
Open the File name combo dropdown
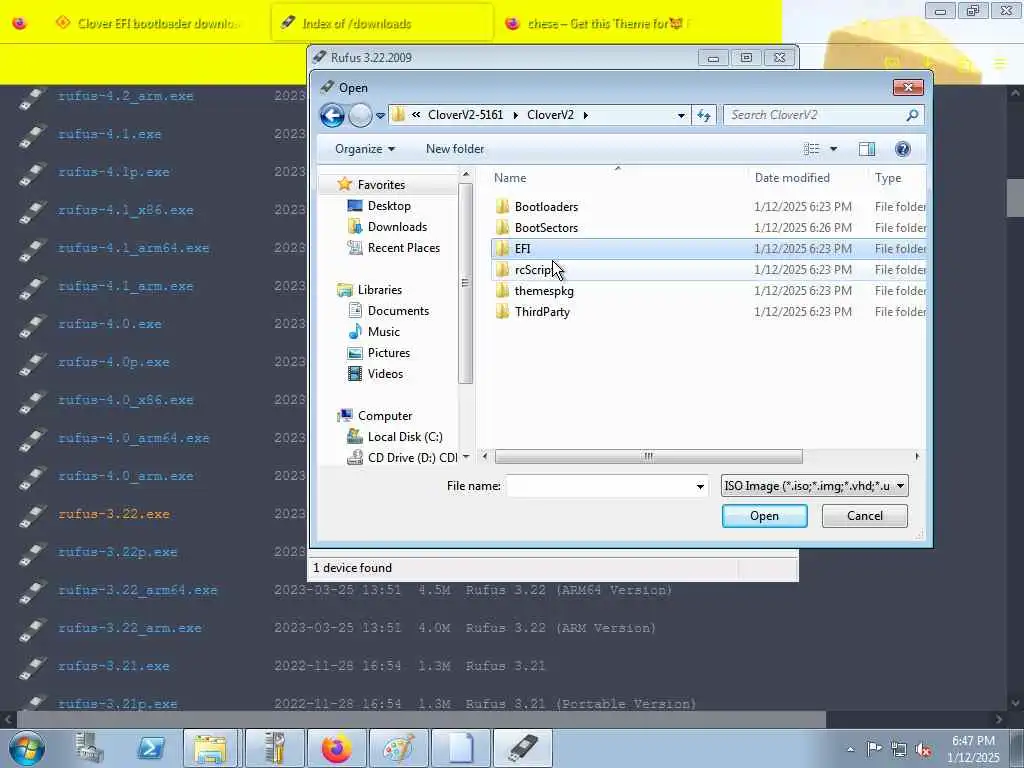point(700,487)
